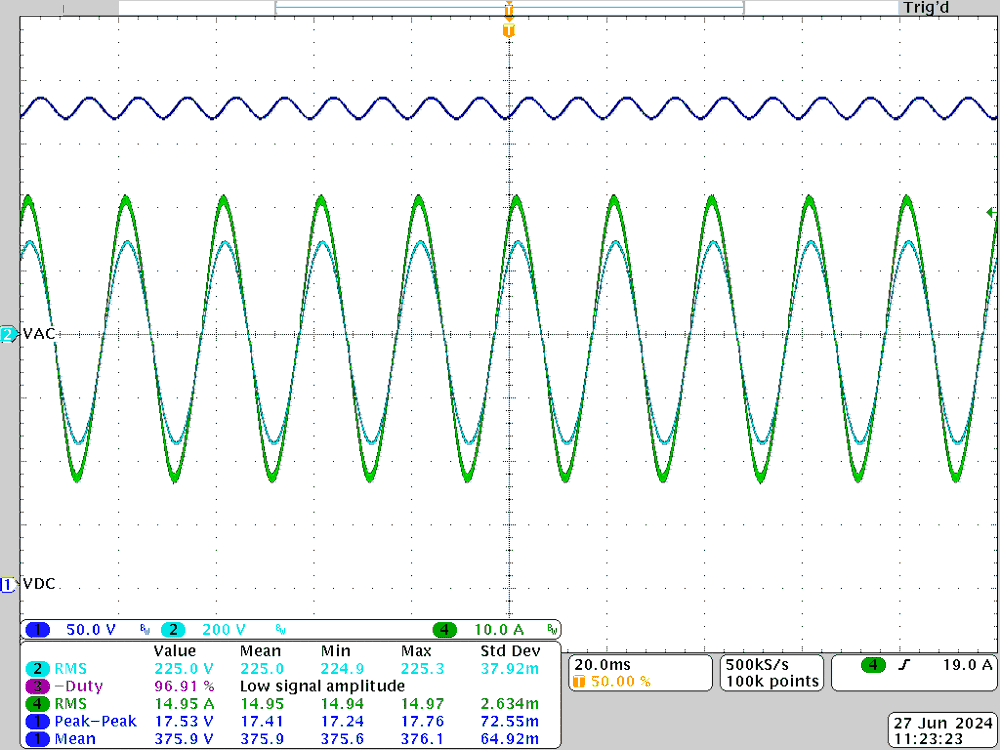Click the date and time readout

943,730
